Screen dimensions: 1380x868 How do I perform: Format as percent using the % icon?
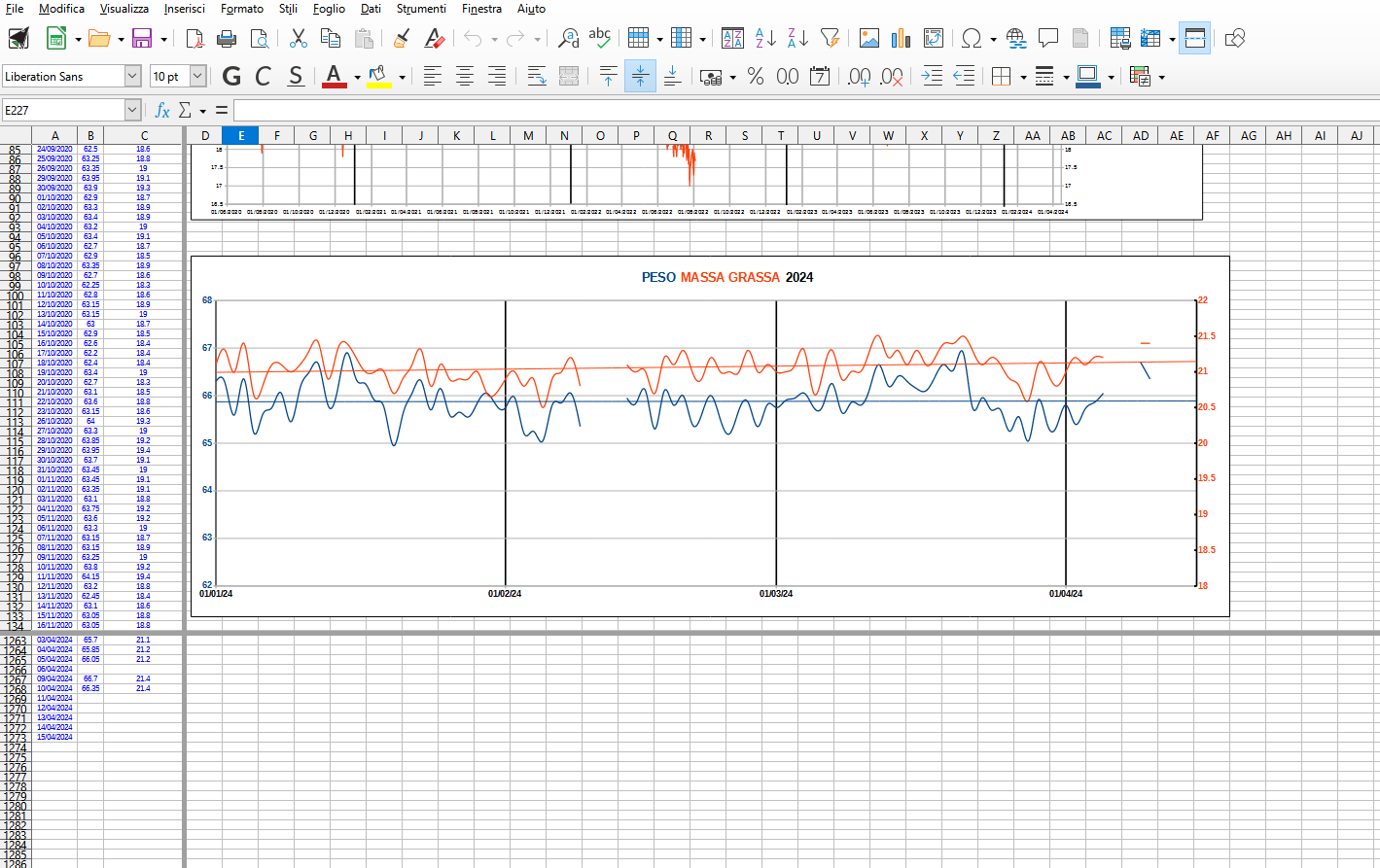tap(756, 77)
